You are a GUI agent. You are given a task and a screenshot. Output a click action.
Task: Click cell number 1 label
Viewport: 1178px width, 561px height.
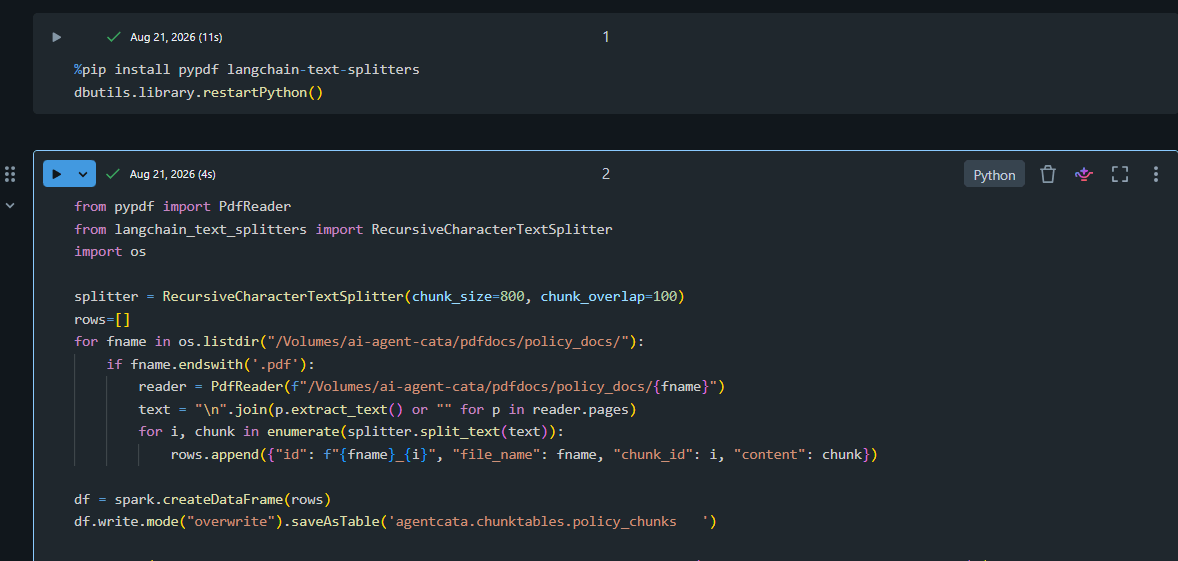[606, 37]
